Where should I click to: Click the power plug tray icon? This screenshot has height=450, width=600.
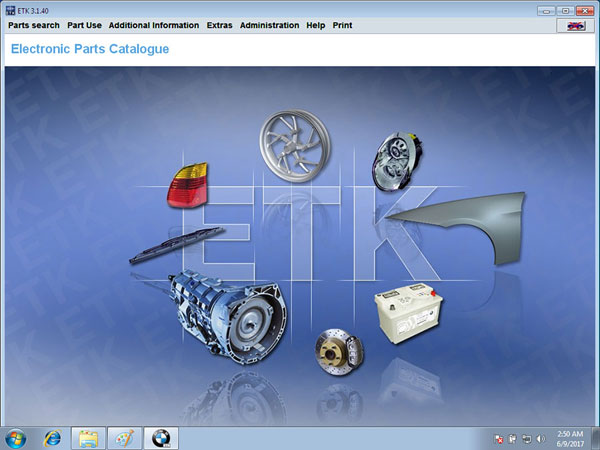coord(512,439)
